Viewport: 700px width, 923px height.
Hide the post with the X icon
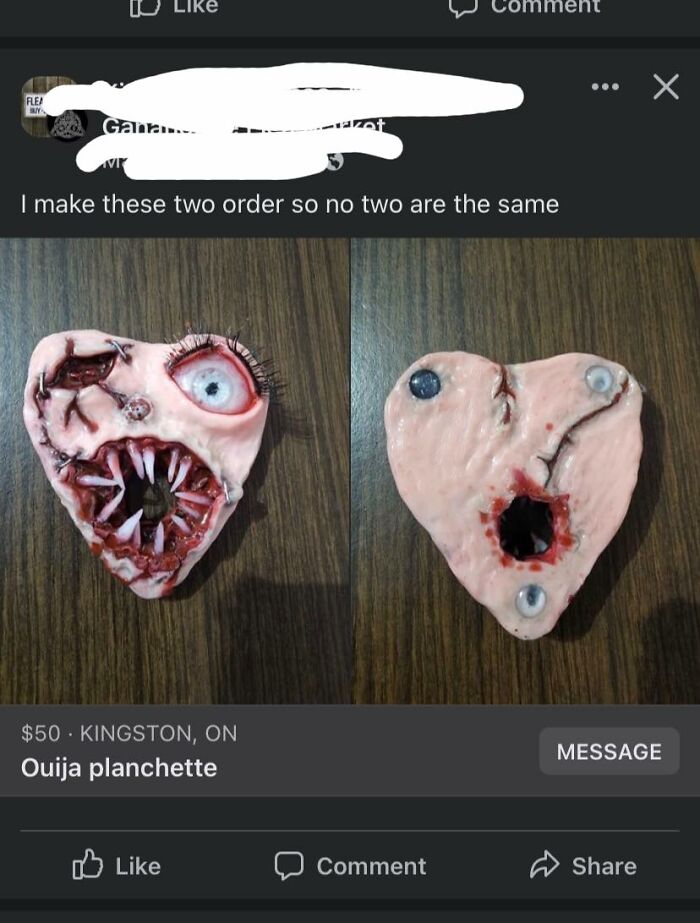[x=666, y=87]
